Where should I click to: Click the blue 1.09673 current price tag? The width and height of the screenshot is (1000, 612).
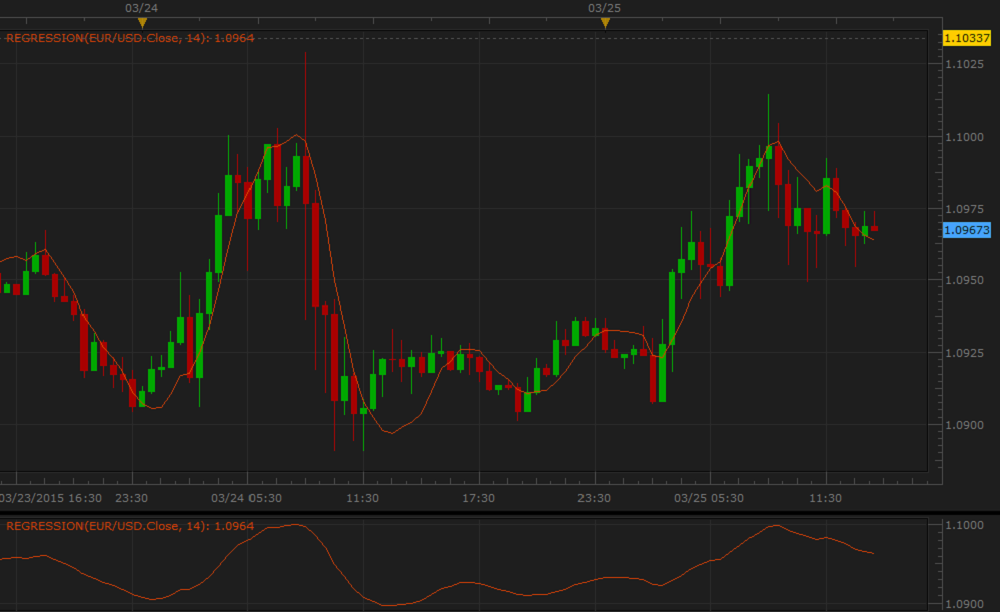967,230
